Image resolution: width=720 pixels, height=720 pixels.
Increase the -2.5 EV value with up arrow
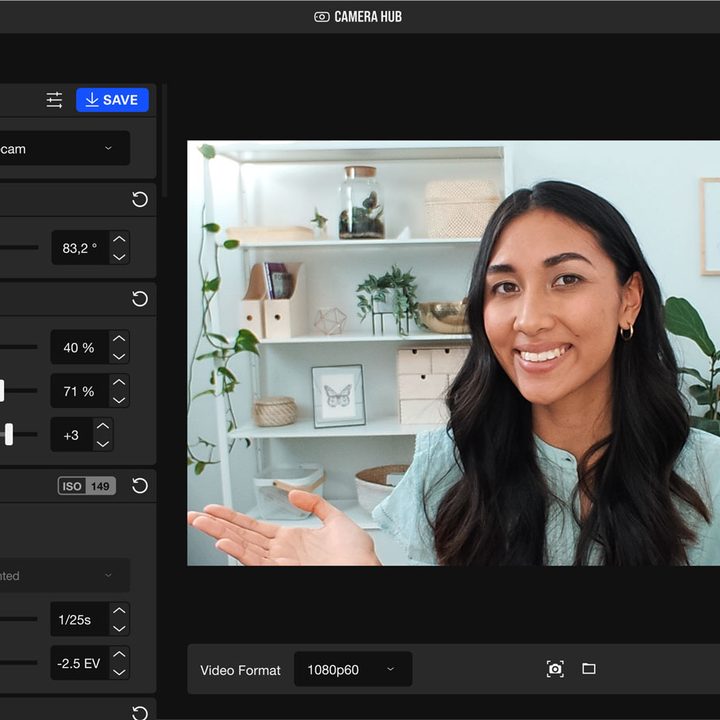119,654
